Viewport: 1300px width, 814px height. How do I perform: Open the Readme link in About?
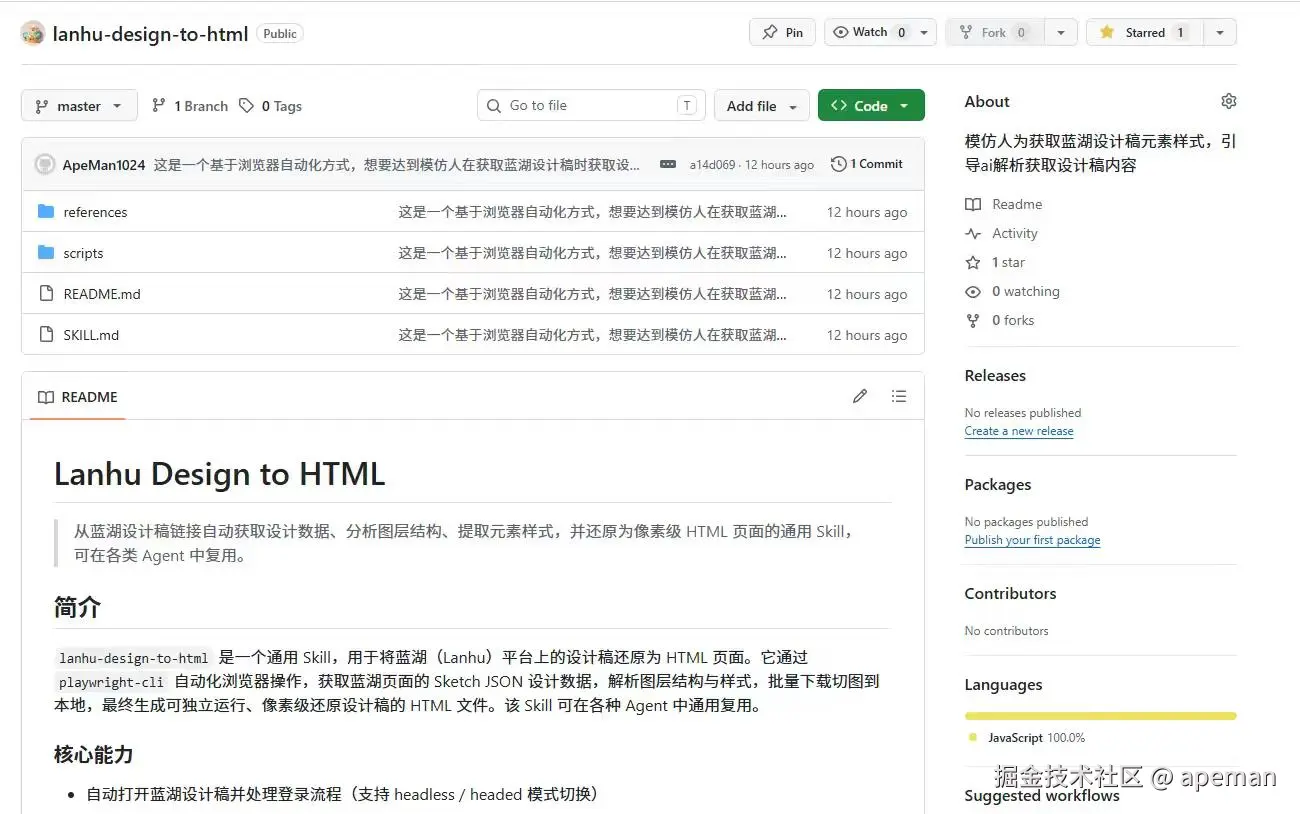[1004, 204]
